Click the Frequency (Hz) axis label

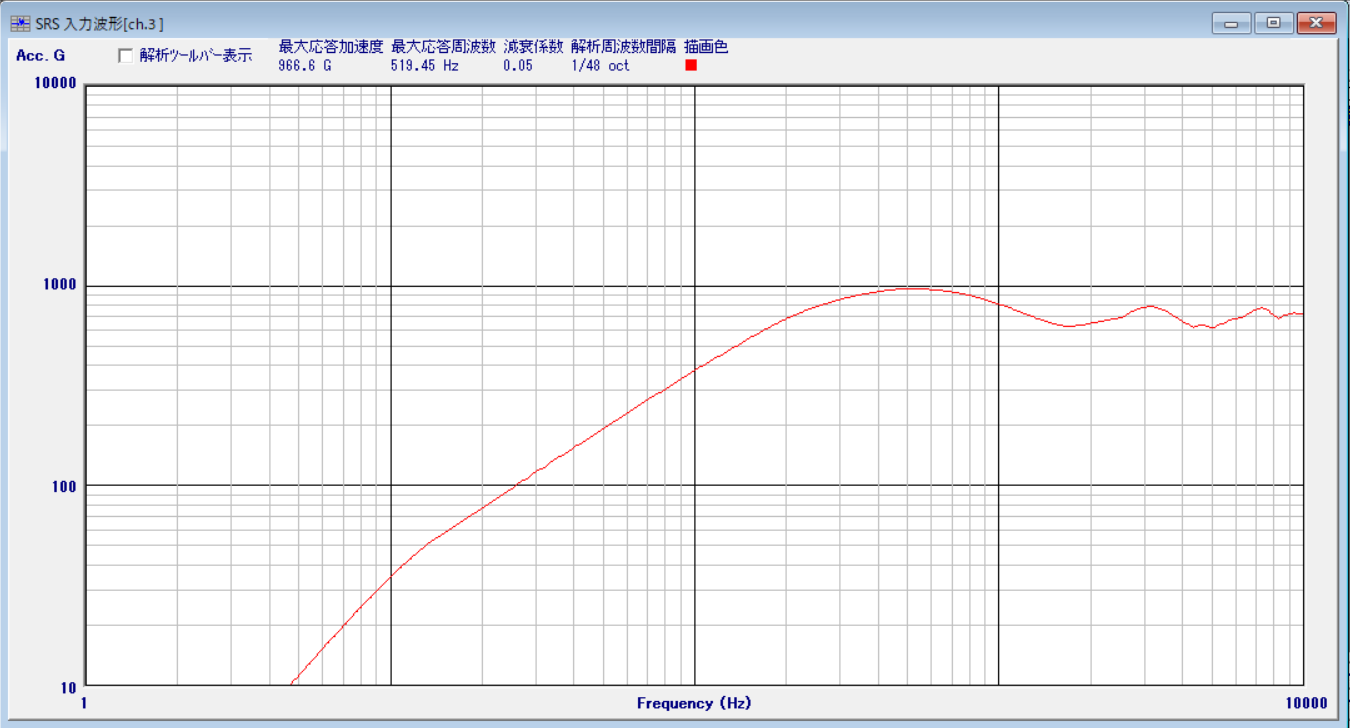[x=694, y=703]
